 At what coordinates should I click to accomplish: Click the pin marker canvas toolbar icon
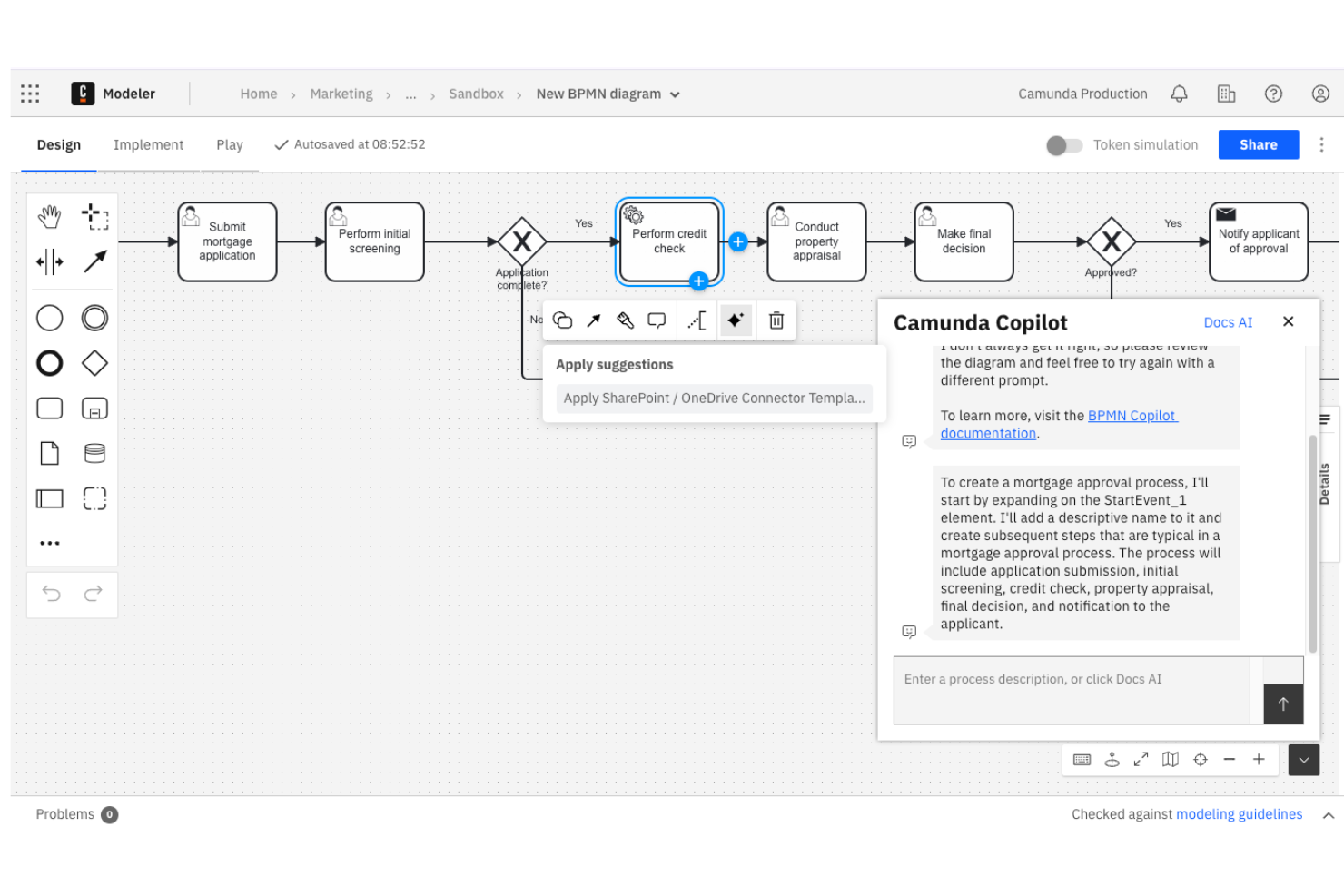point(1112,760)
